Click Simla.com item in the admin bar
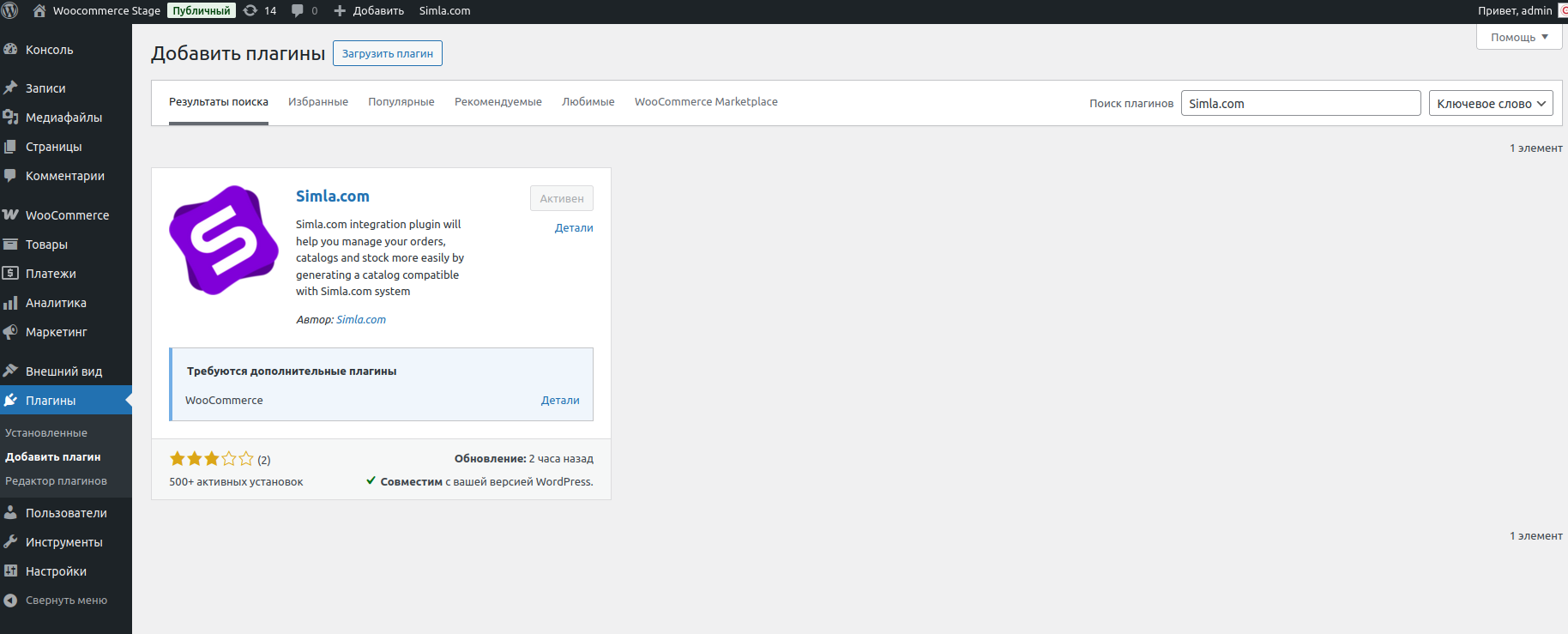The image size is (1568, 634). point(444,10)
